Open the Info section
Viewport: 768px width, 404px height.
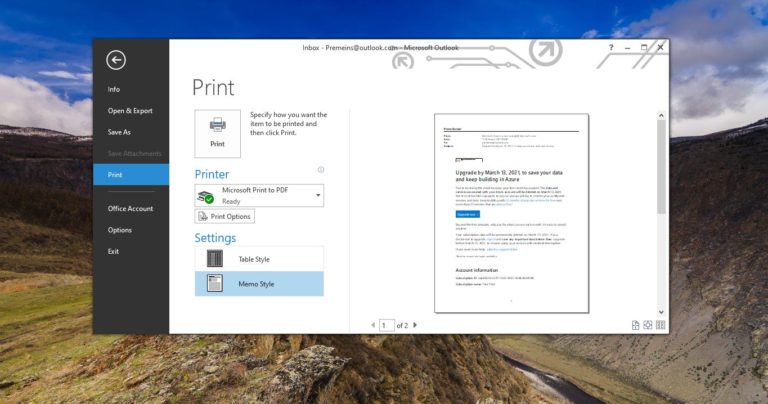114,89
